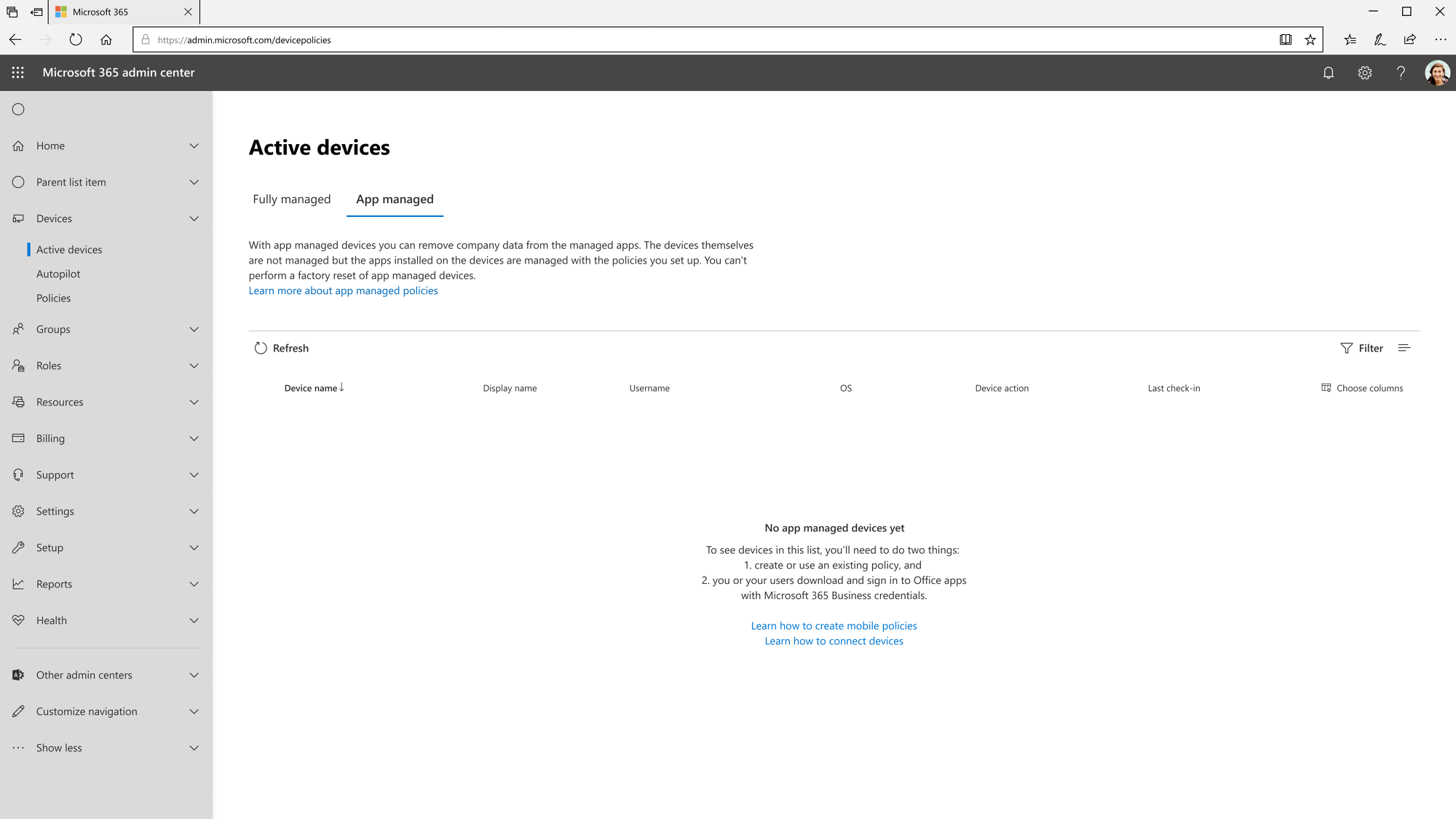Open the Settings gear in top bar
The height and width of the screenshot is (819, 1456).
point(1365,73)
